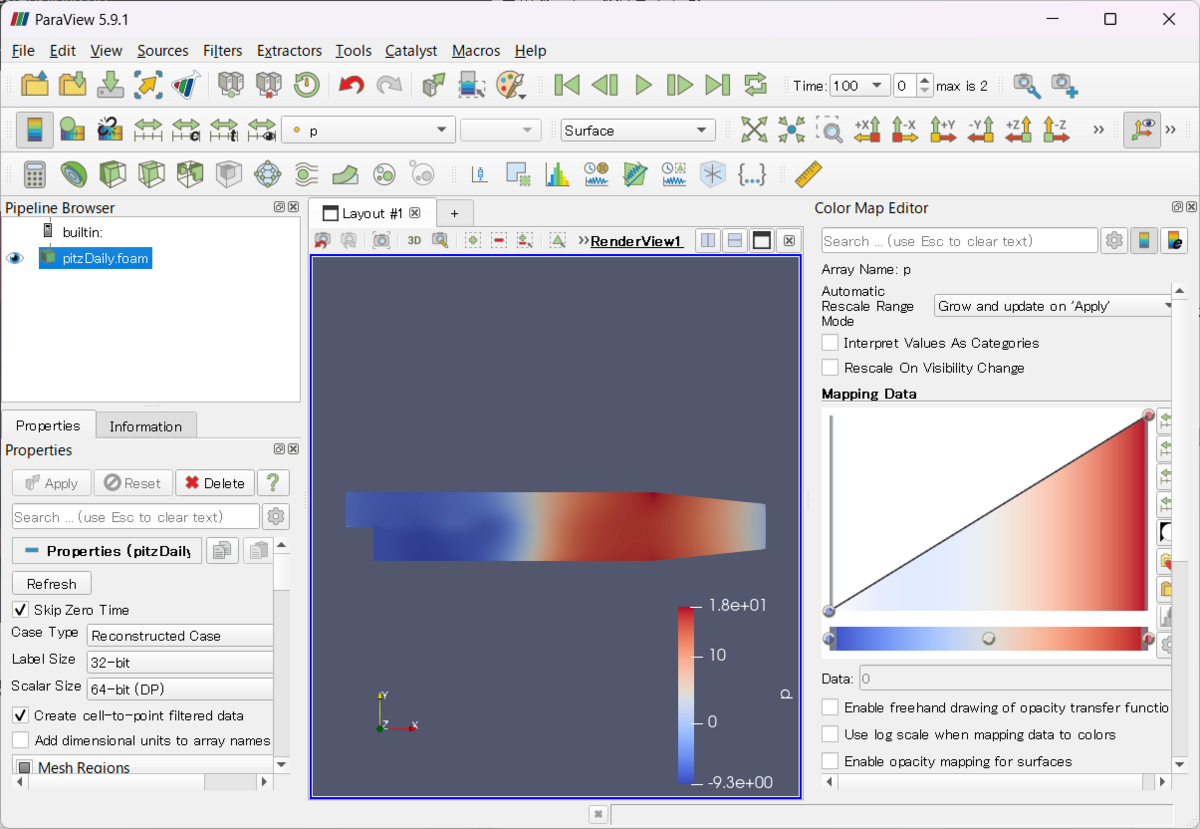Click the Reset Camera icon
This screenshot has height=829, width=1200.
tap(753, 130)
